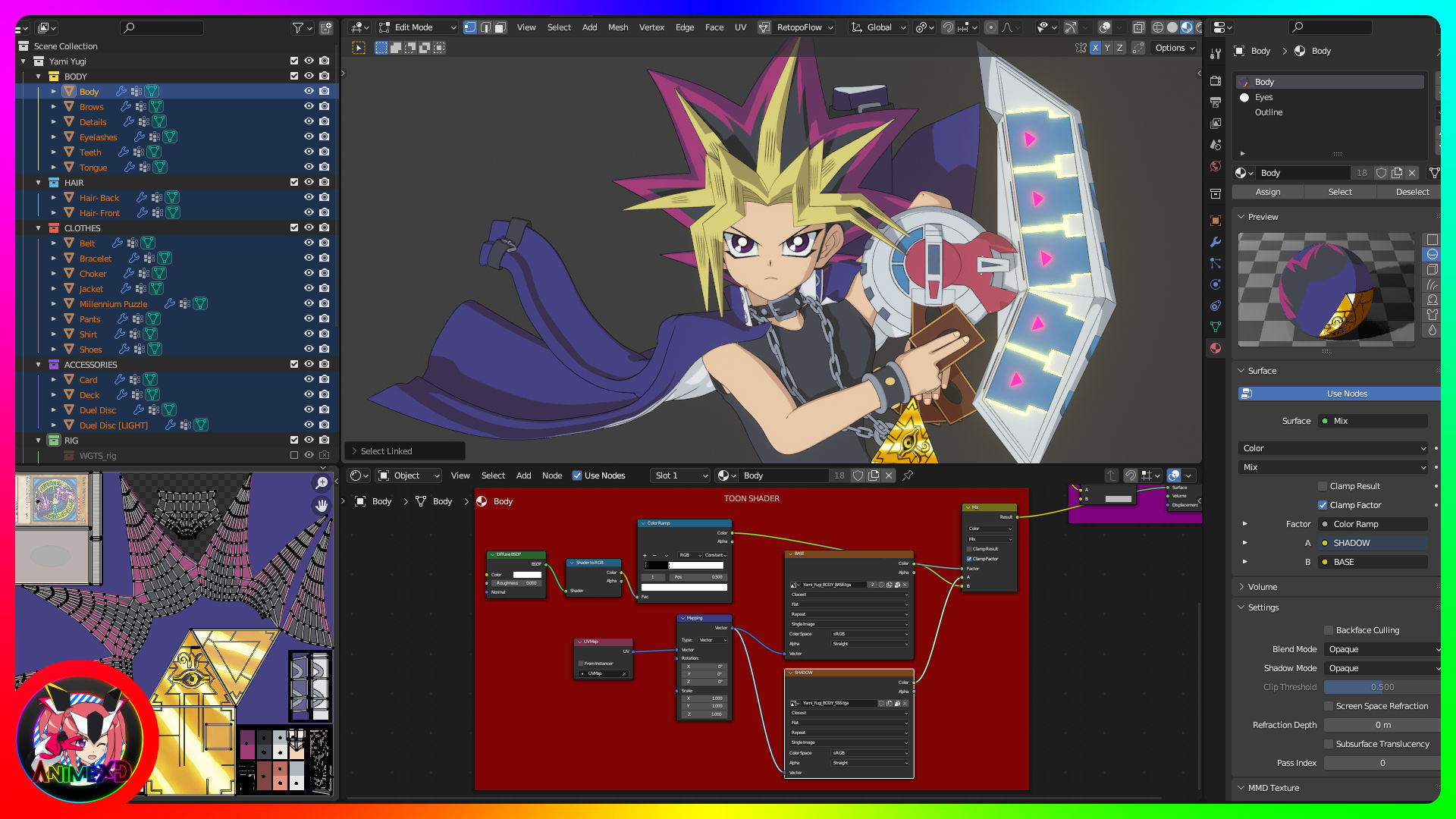Expand Volume panel in material properties
The height and width of the screenshot is (819, 1456).
pyautogui.click(x=1263, y=587)
